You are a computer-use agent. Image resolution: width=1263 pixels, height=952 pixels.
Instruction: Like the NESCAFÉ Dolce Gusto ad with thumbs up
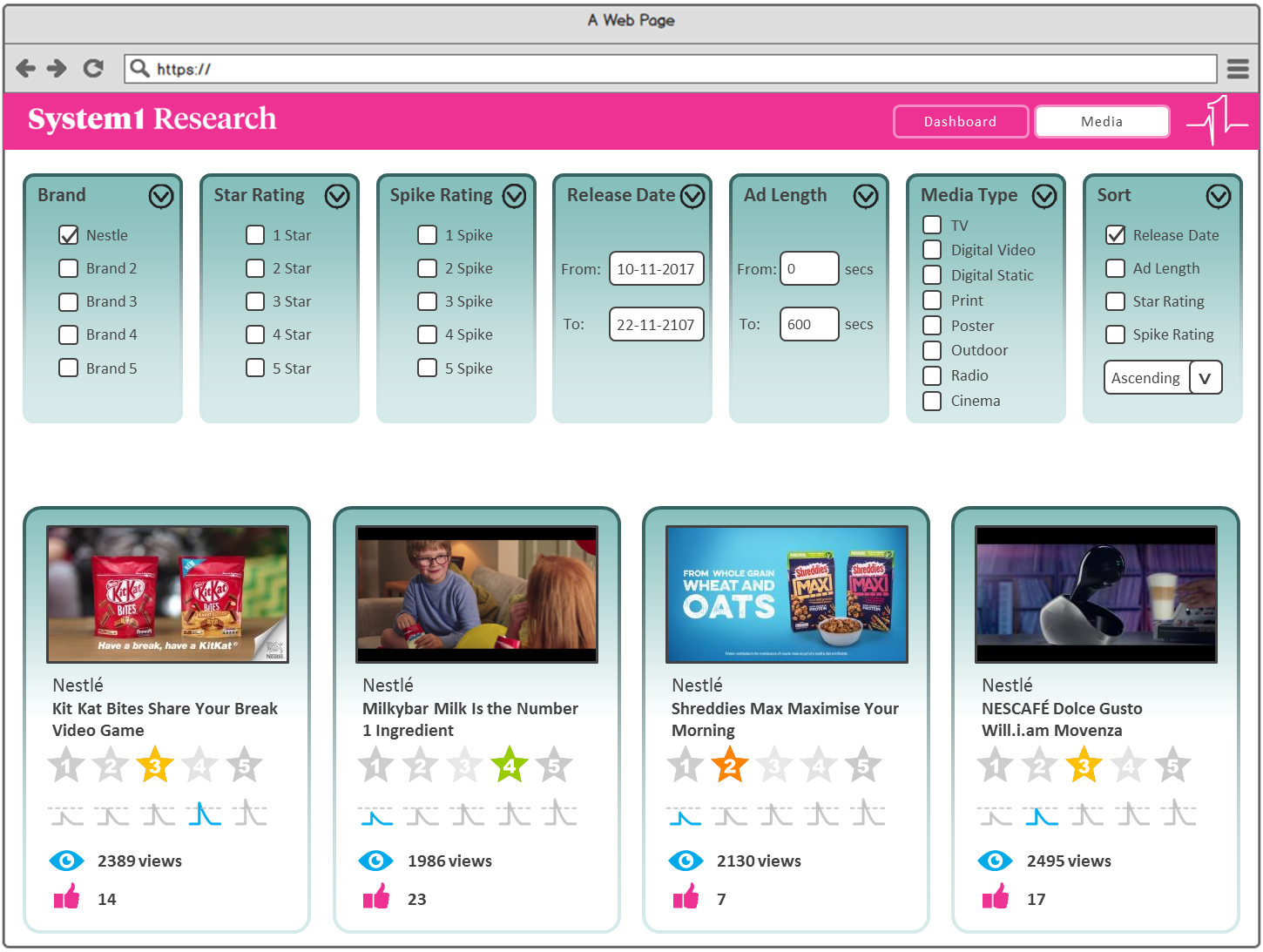coord(996,896)
